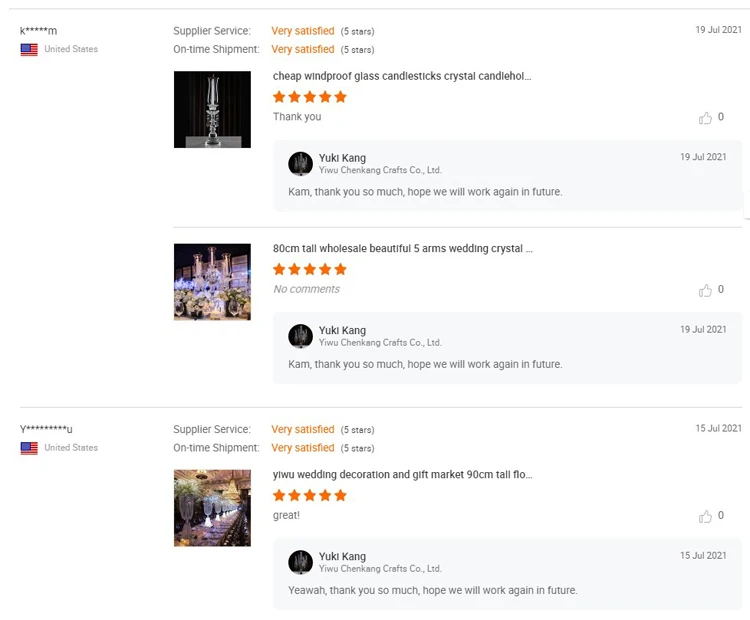Screen dimensions: 750x620
Task: Click Yuki Kang's avatar in first reply
Action: tap(300, 164)
